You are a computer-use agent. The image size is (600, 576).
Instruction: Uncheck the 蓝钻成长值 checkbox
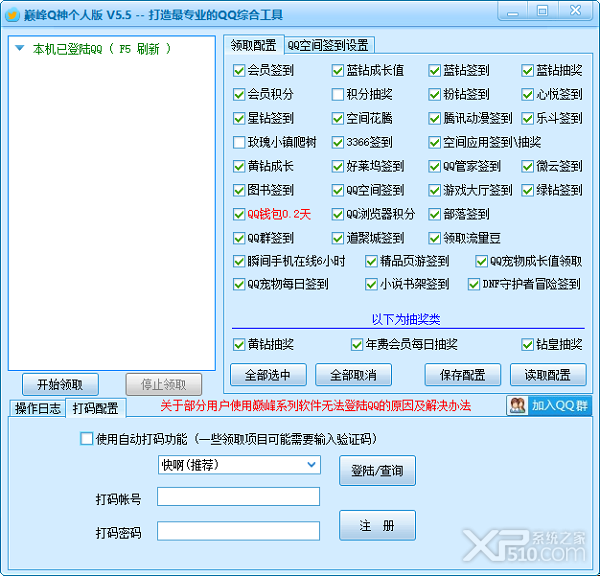[x=338, y=70]
